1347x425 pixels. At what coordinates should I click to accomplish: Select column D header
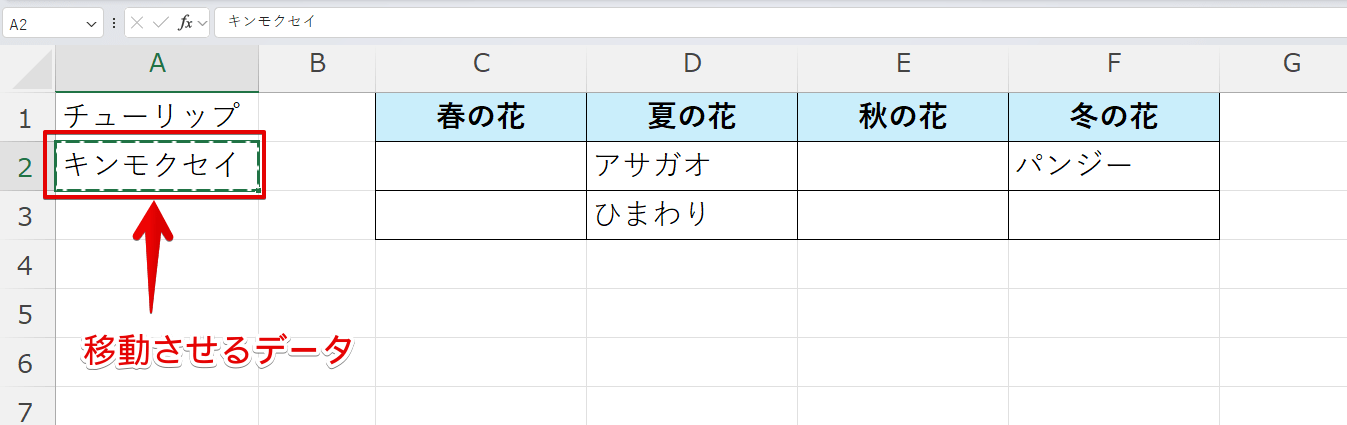coord(692,64)
